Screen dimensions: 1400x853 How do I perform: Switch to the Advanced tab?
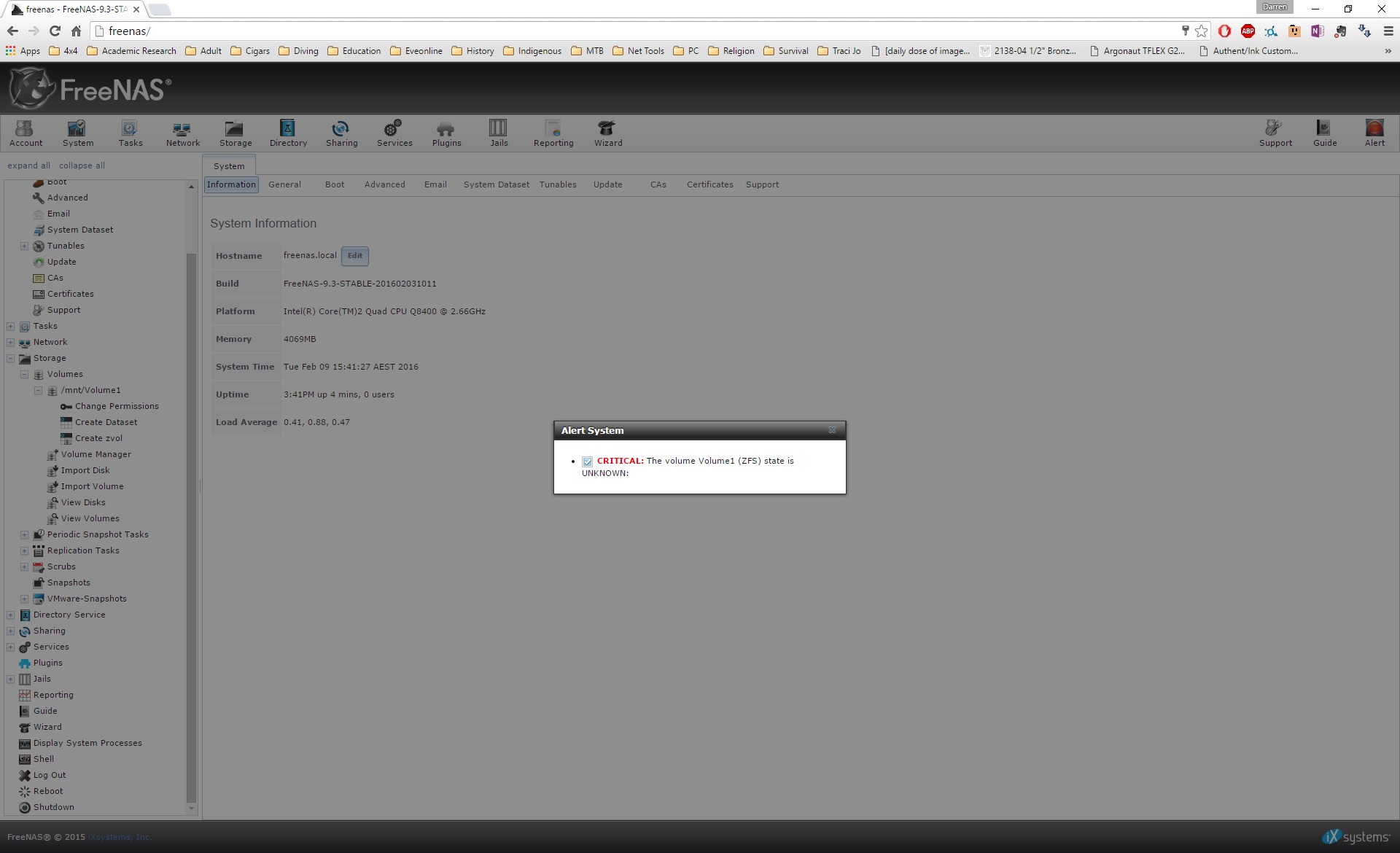(x=384, y=184)
